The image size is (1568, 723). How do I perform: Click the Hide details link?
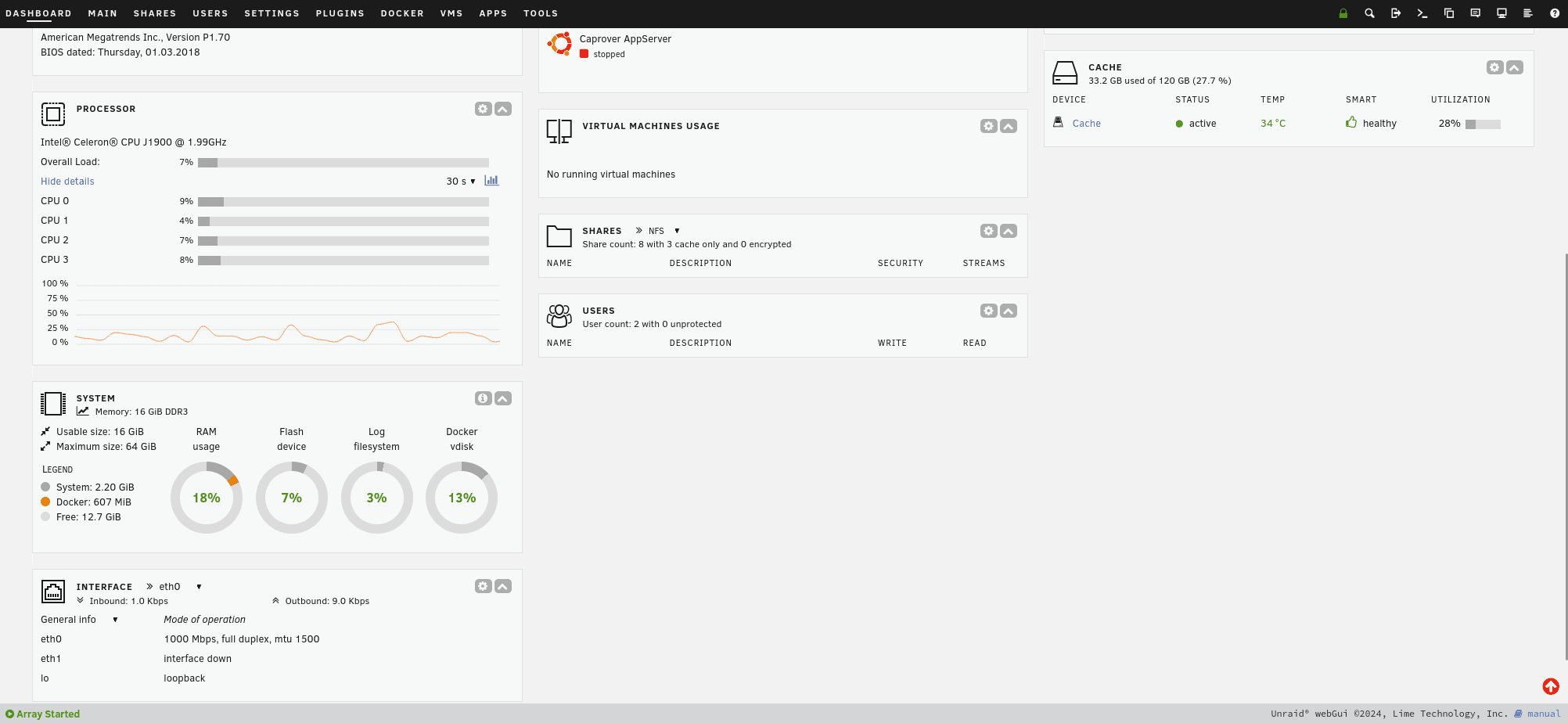click(x=67, y=182)
